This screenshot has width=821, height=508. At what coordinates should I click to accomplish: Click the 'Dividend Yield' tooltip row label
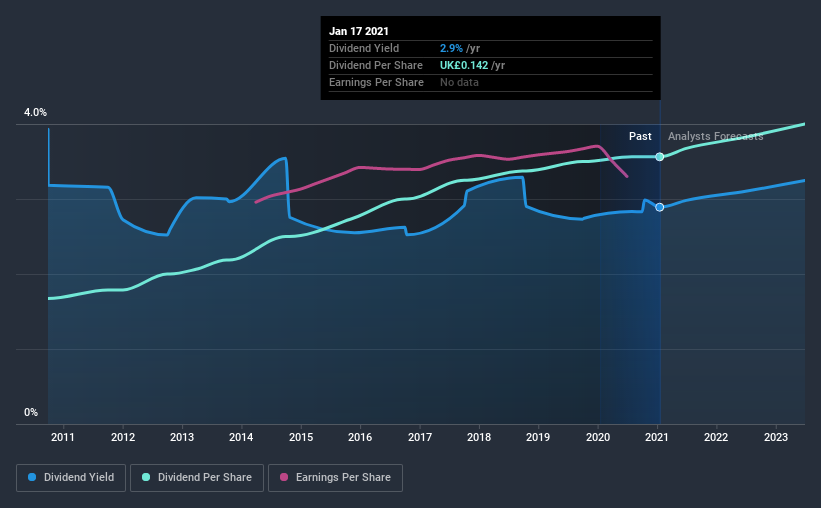pyautogui.click(x=364, y=48)
